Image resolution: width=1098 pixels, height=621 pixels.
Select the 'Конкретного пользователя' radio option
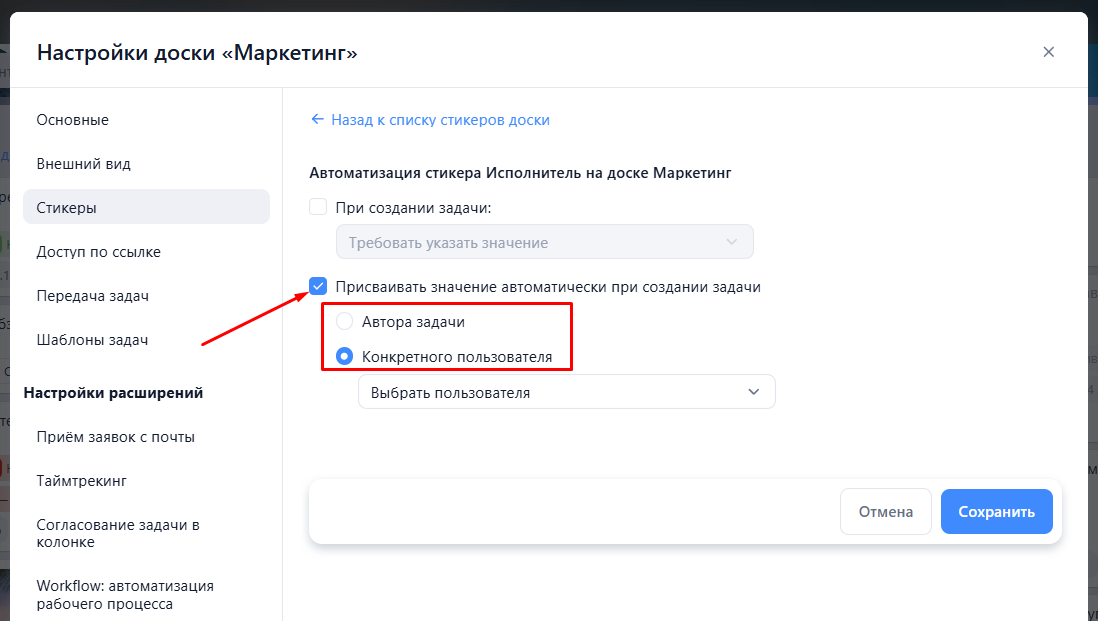click(345, 356)
